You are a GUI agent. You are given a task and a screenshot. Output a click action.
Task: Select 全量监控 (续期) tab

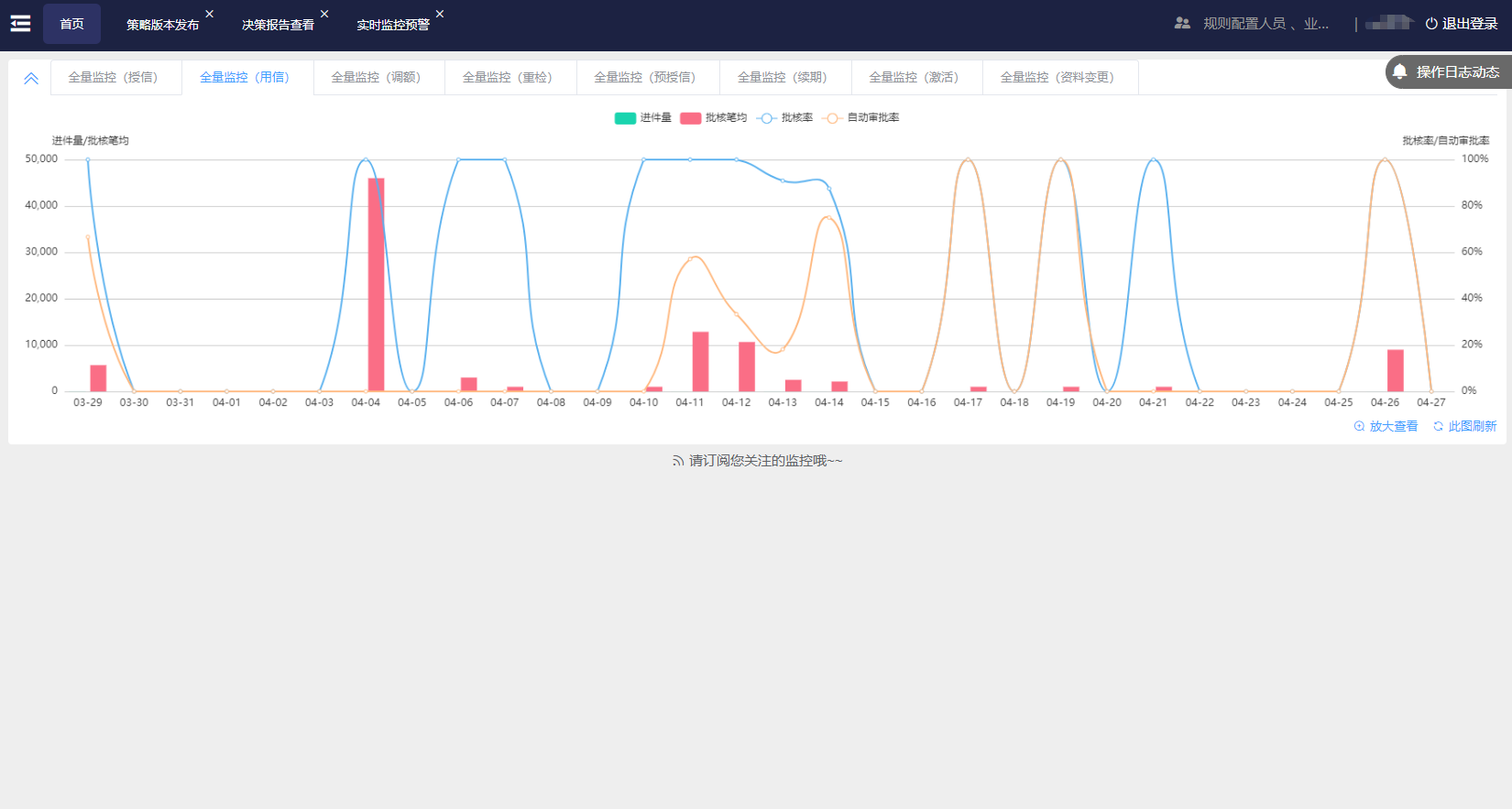[785, 78]
